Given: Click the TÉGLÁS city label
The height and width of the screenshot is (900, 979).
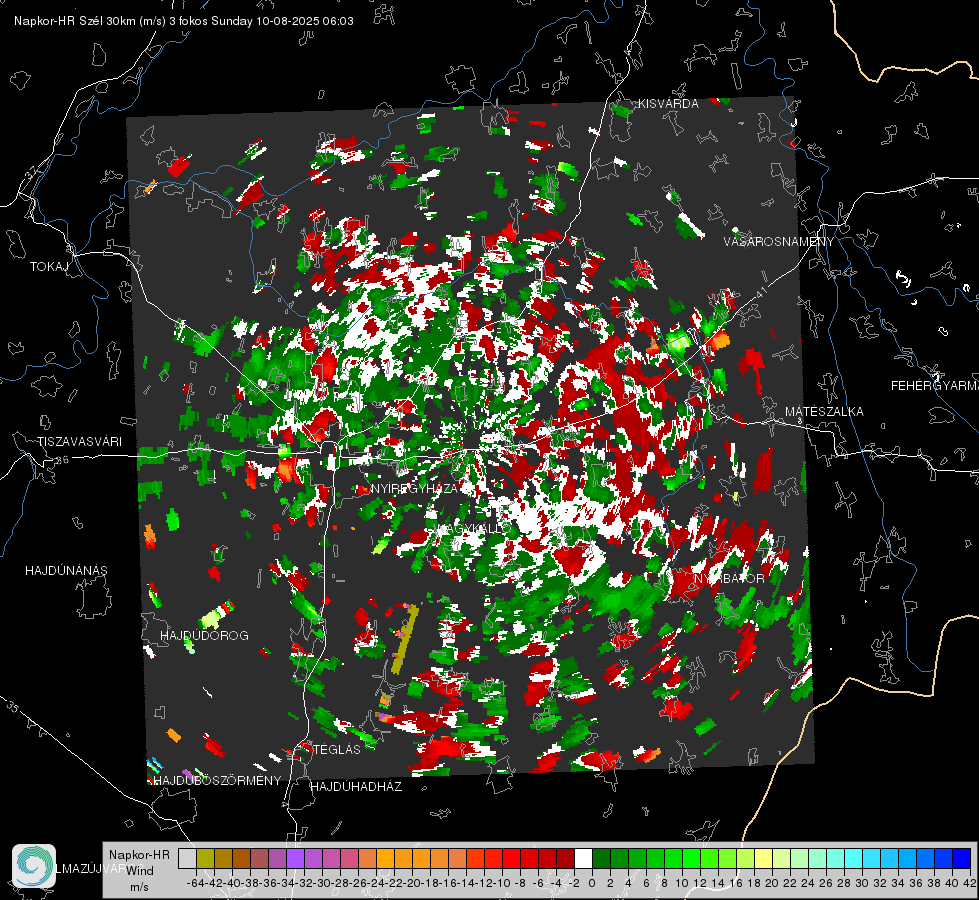Looking at the screenshot, I should coord(337,749).
